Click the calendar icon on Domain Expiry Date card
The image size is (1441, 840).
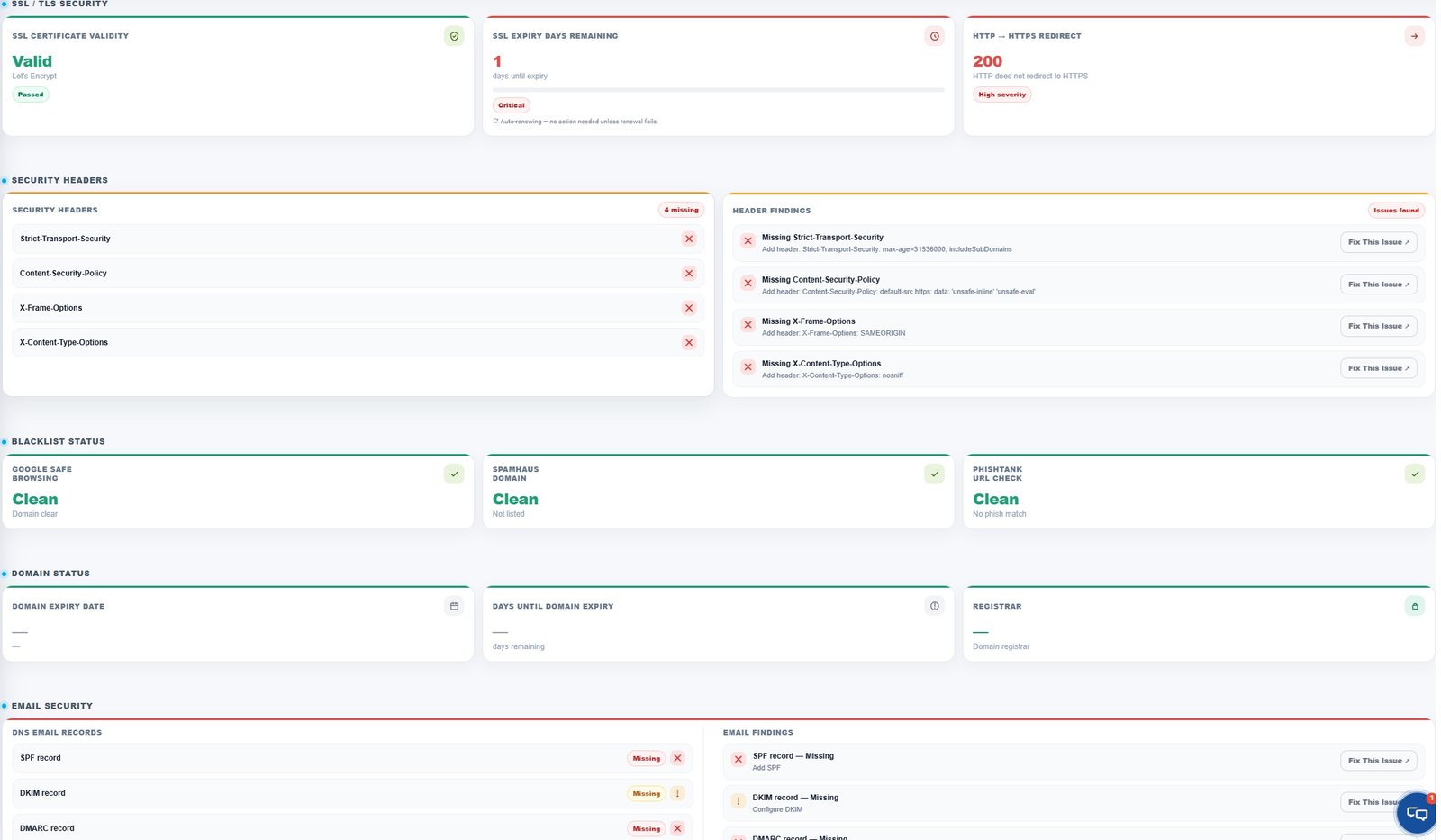coord(454,606)
